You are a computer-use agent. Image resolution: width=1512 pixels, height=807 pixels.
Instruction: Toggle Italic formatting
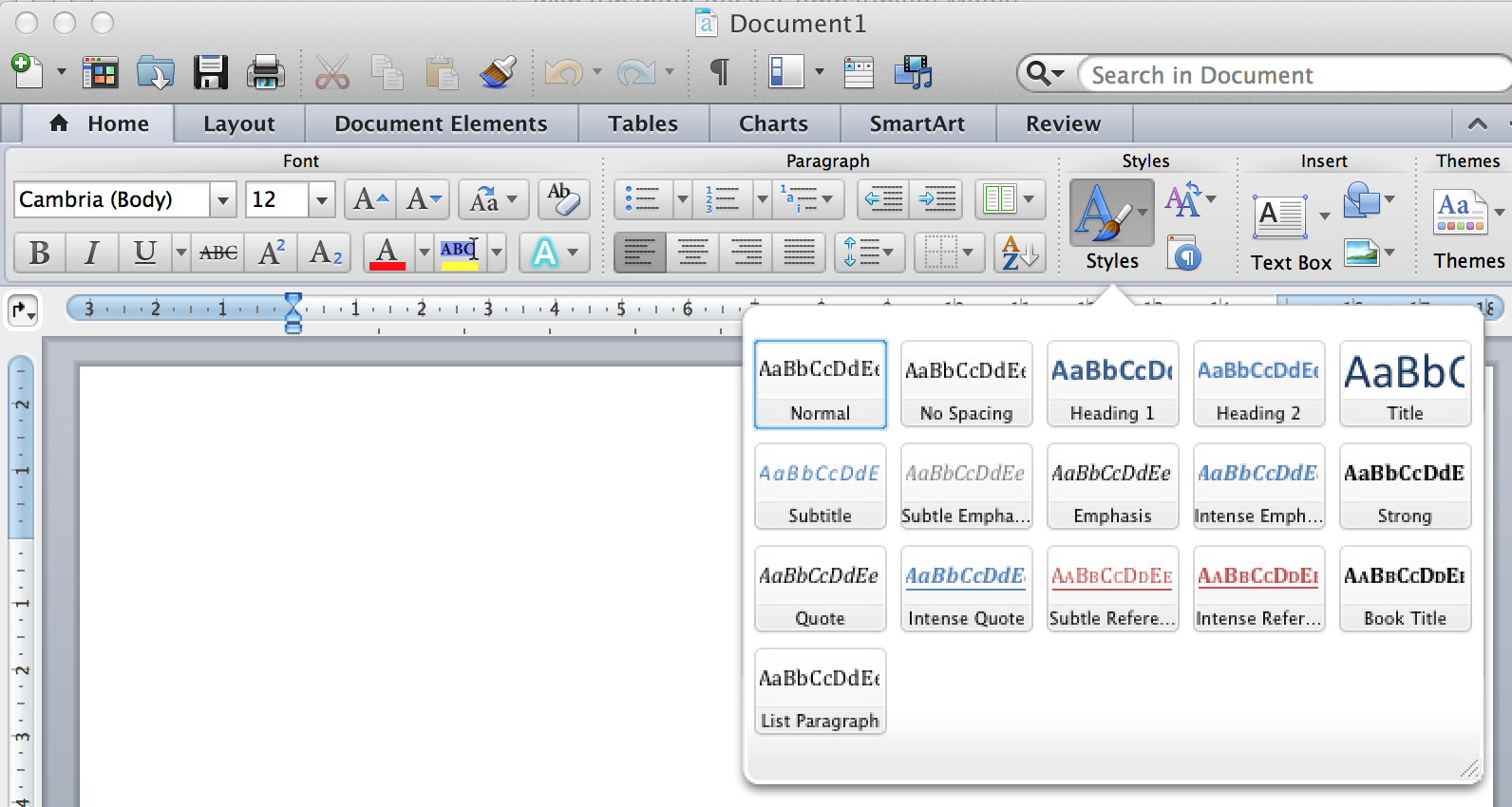click(92, 253)
